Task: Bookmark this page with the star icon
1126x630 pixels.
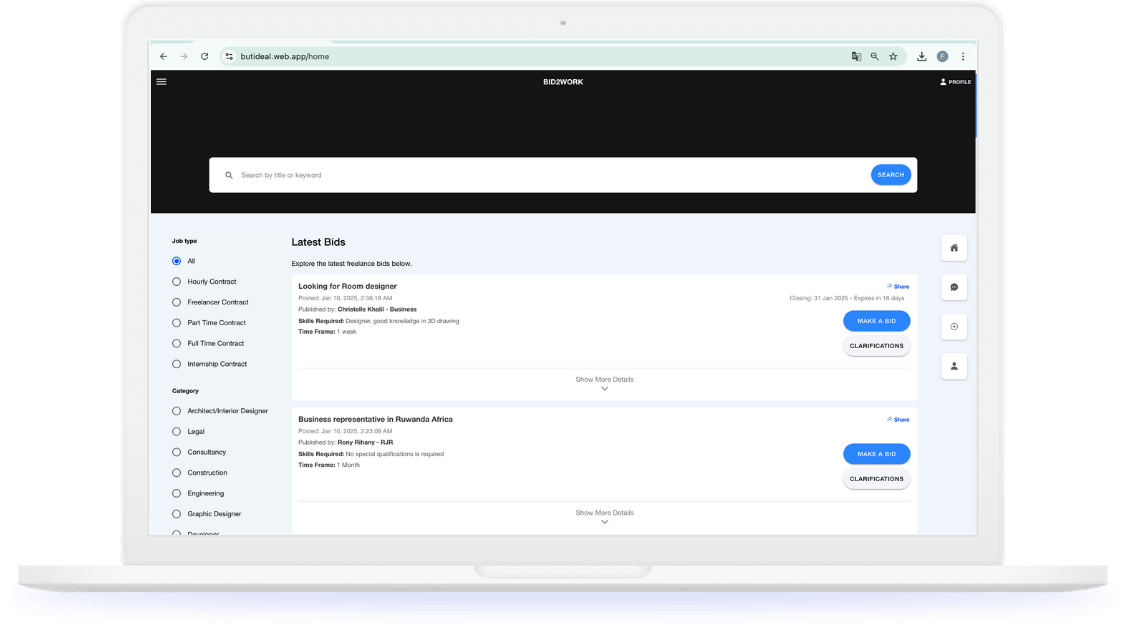Action: [893, 57]
